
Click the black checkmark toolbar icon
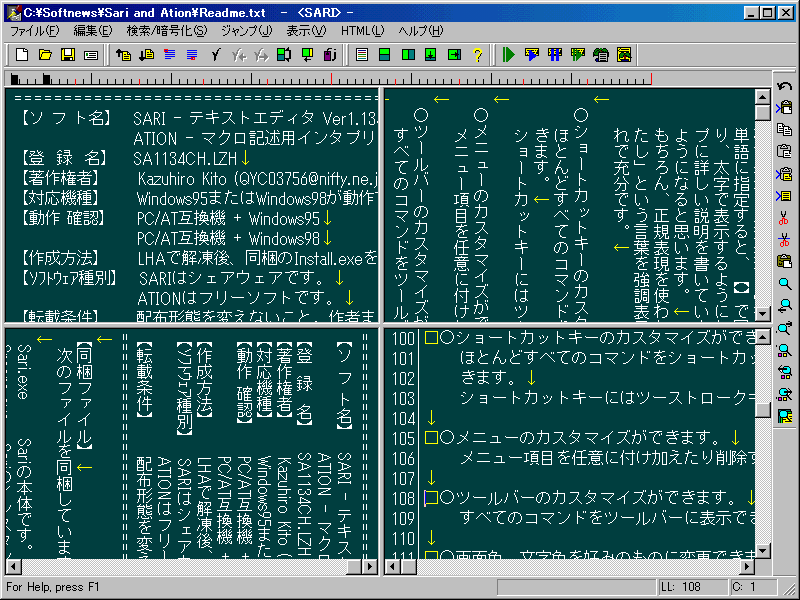pos(215,55)
